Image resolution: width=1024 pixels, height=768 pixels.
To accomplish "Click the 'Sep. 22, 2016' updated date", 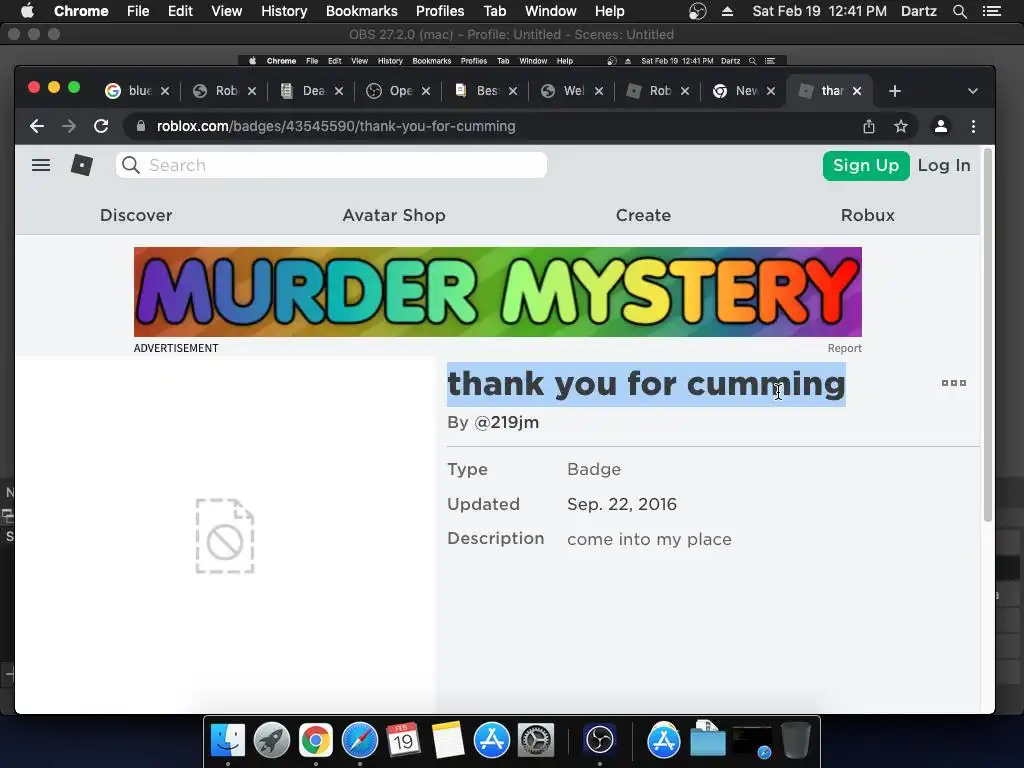I will [622, 504].
